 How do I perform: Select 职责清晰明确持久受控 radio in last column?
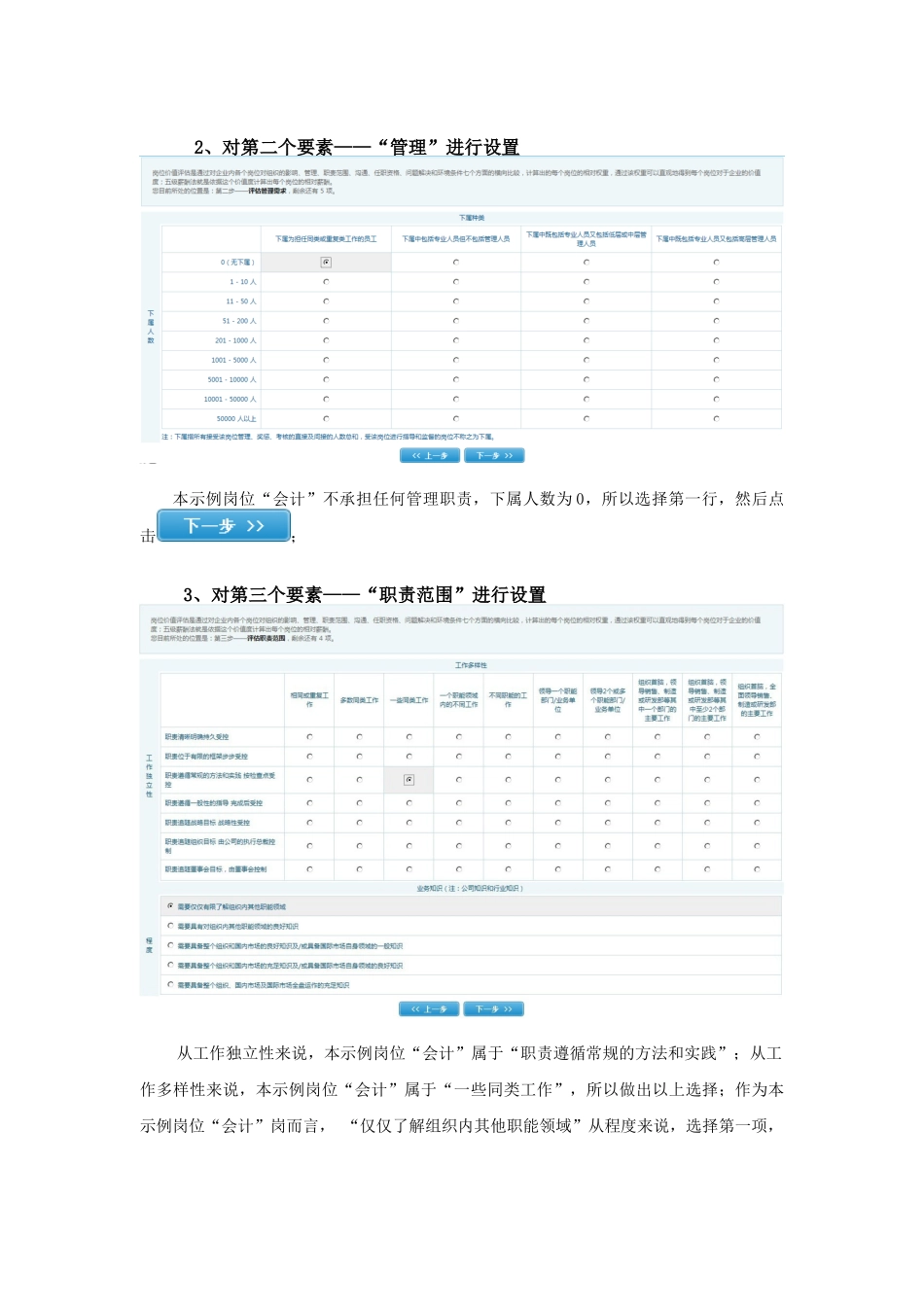(x=757, y=737)
